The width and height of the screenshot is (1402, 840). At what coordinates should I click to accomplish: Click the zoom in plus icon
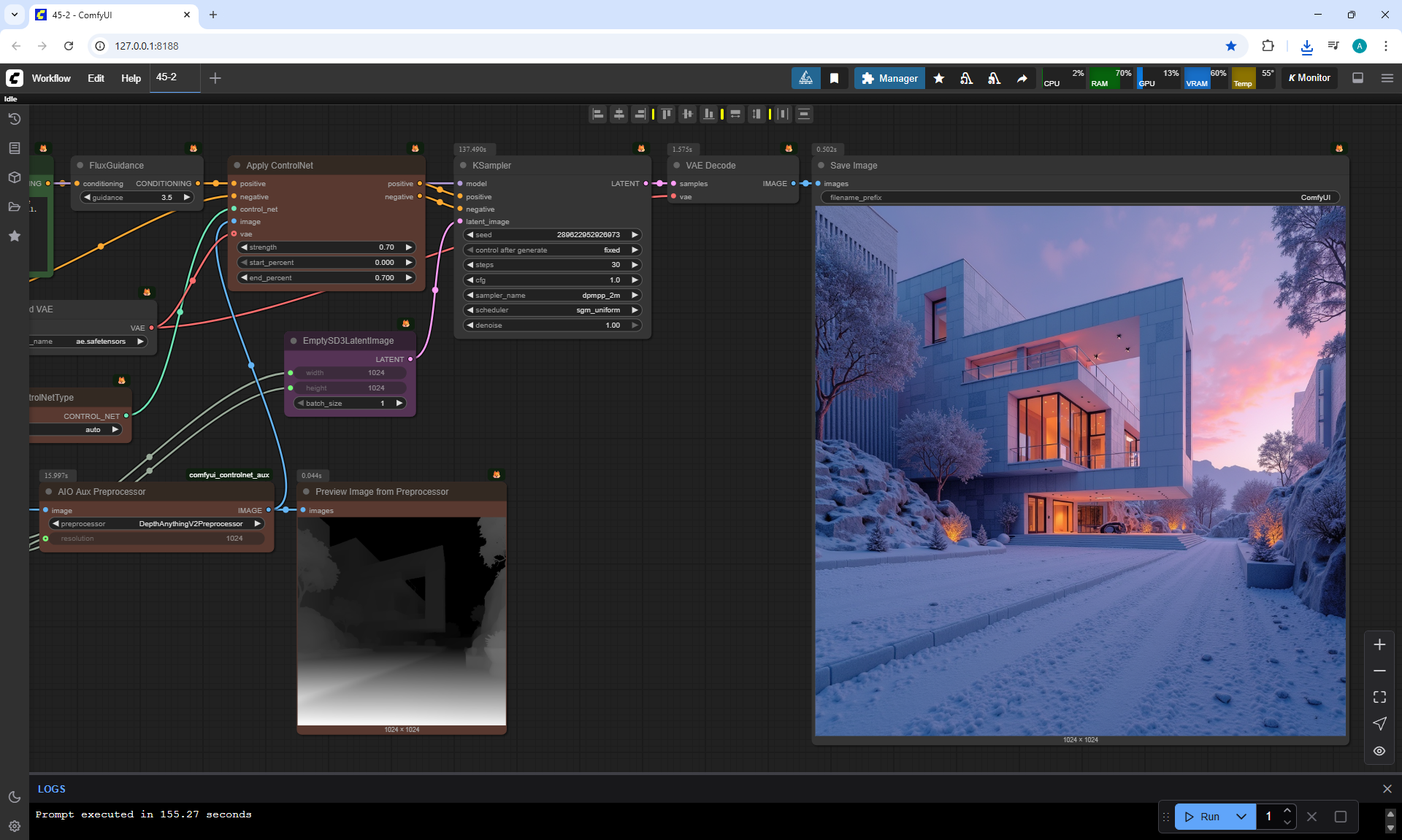pyautogui.click(x=1379, y=644)
